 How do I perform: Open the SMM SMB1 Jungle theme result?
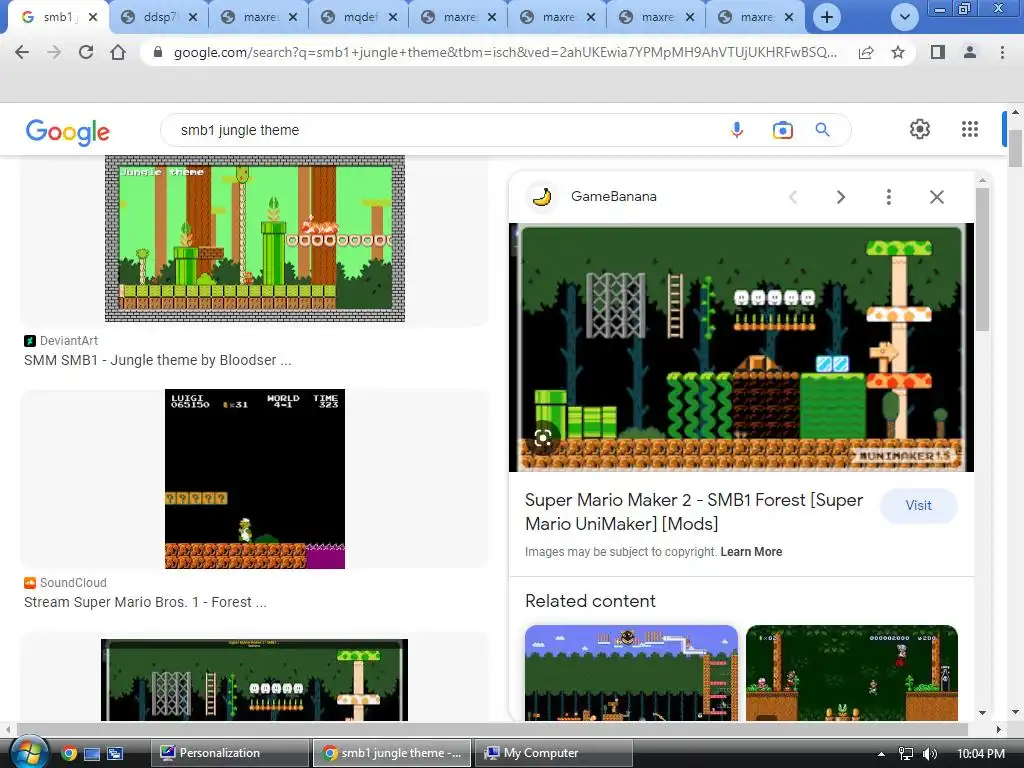click(157, 360)
